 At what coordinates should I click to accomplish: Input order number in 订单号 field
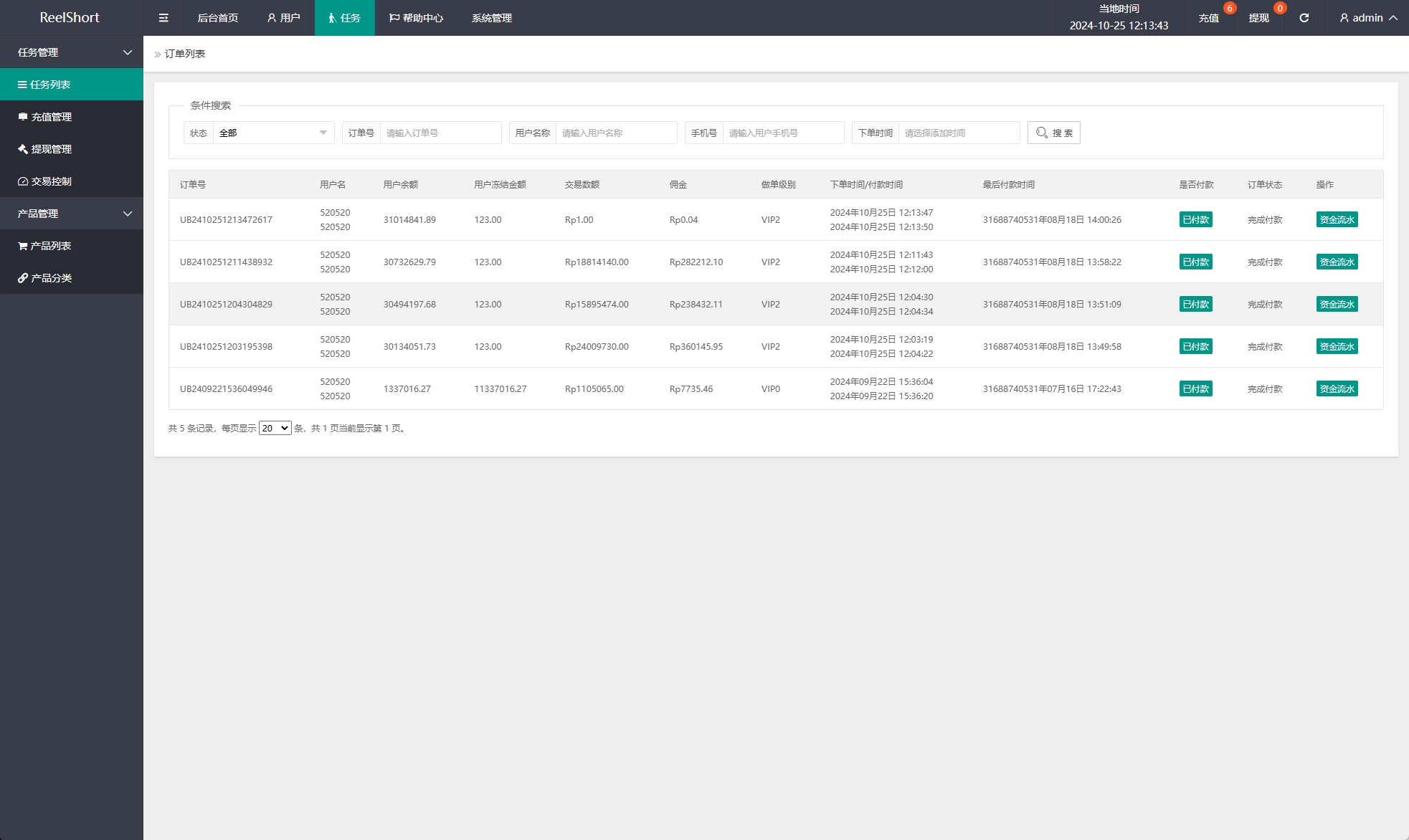[441, 132]
